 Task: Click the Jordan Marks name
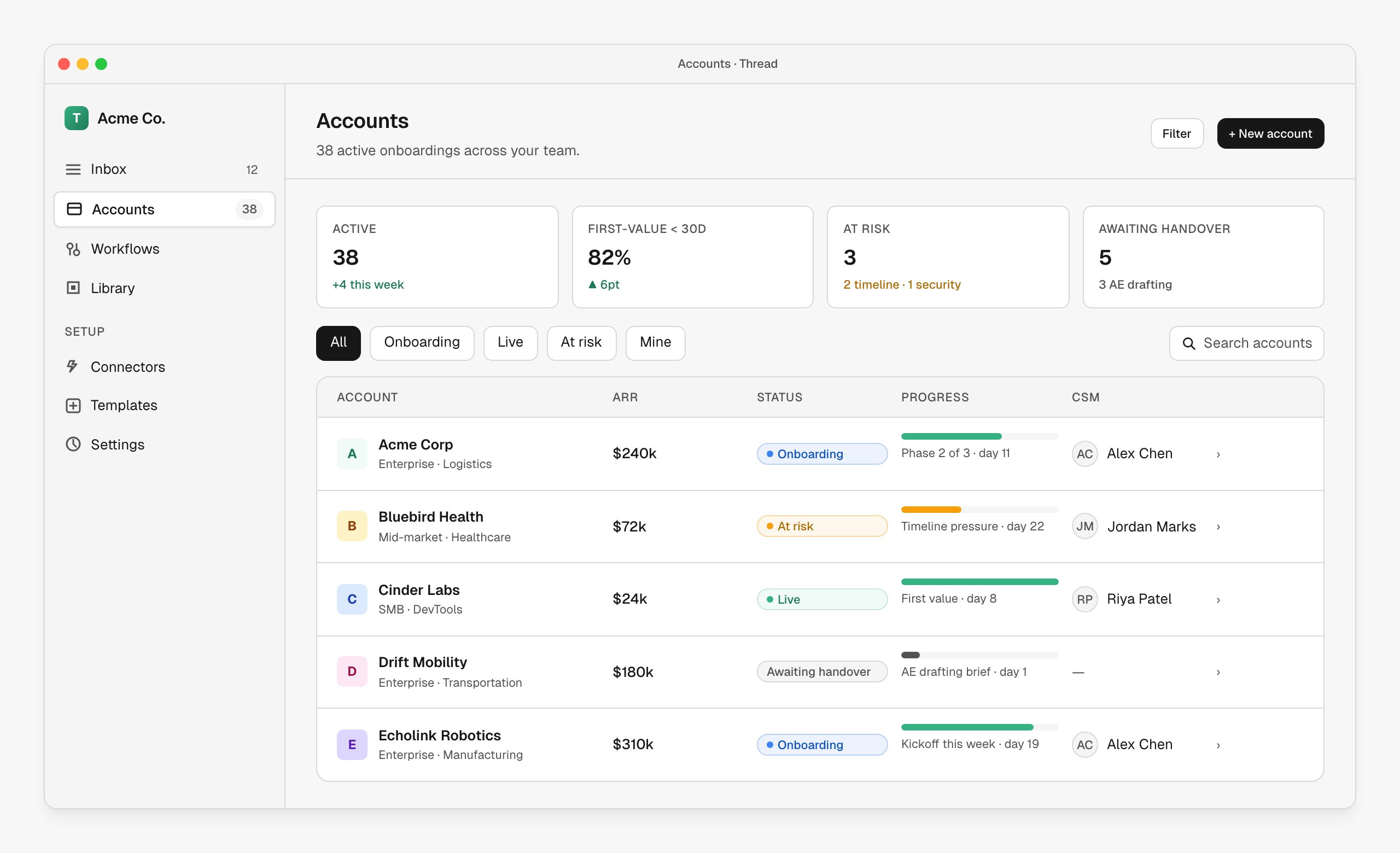click(x=1151, y=527)
